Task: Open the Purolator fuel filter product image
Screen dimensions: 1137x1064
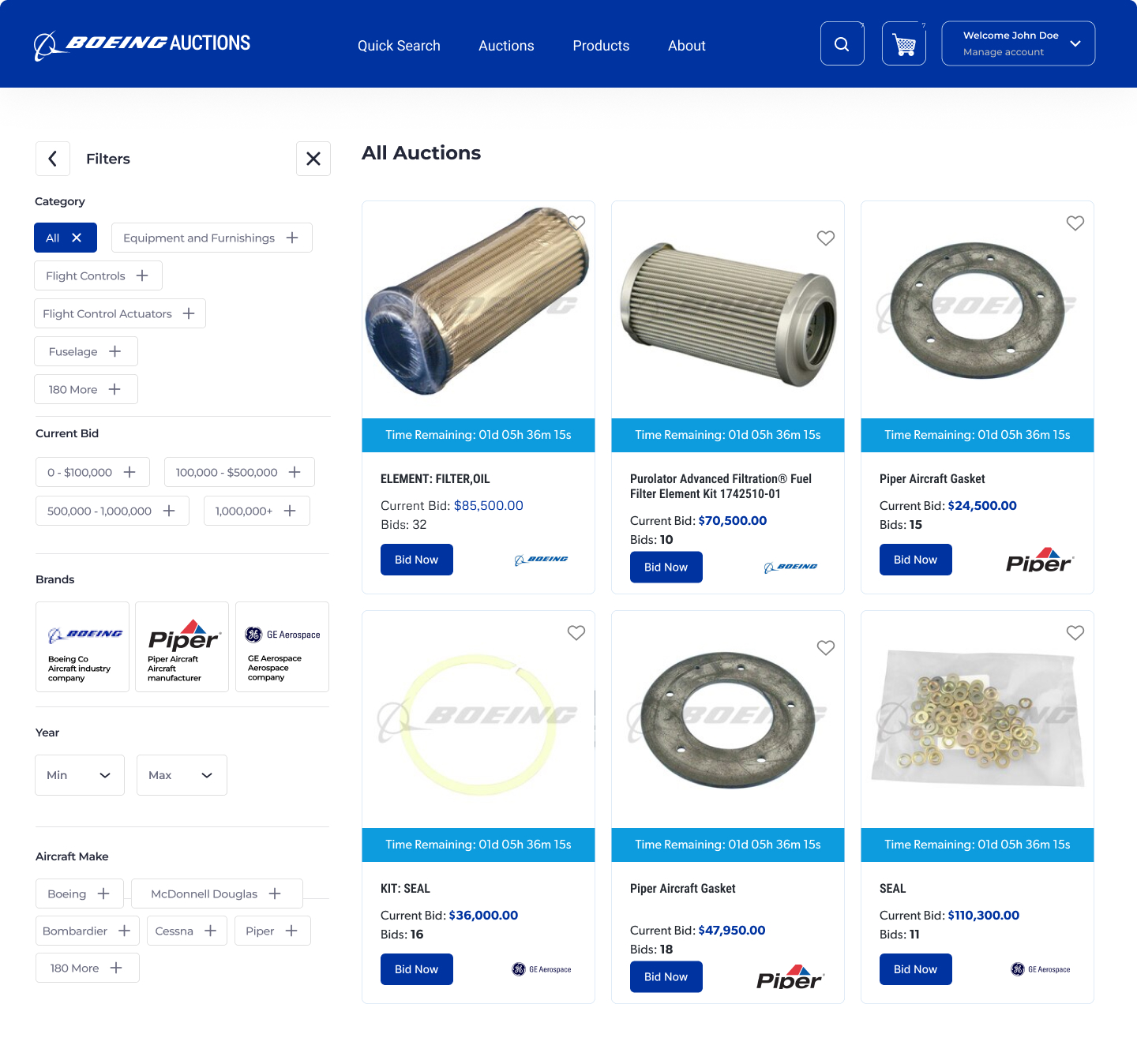Action: [728, 314]
